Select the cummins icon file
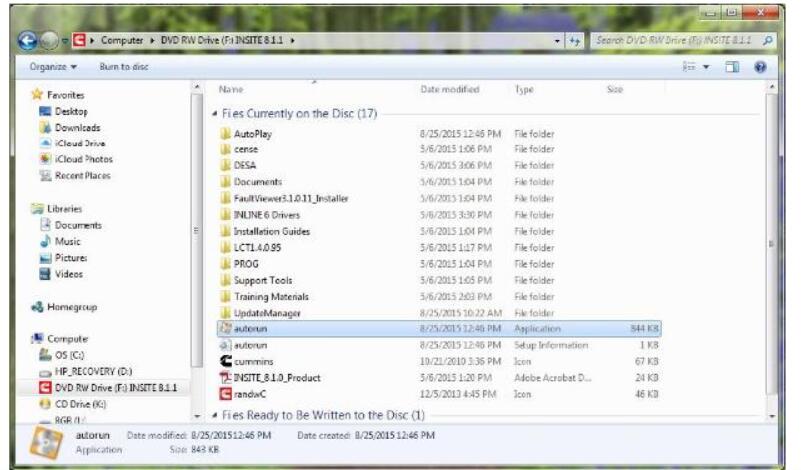This screenshot has width=801, height=470. (x=226, y=362)
